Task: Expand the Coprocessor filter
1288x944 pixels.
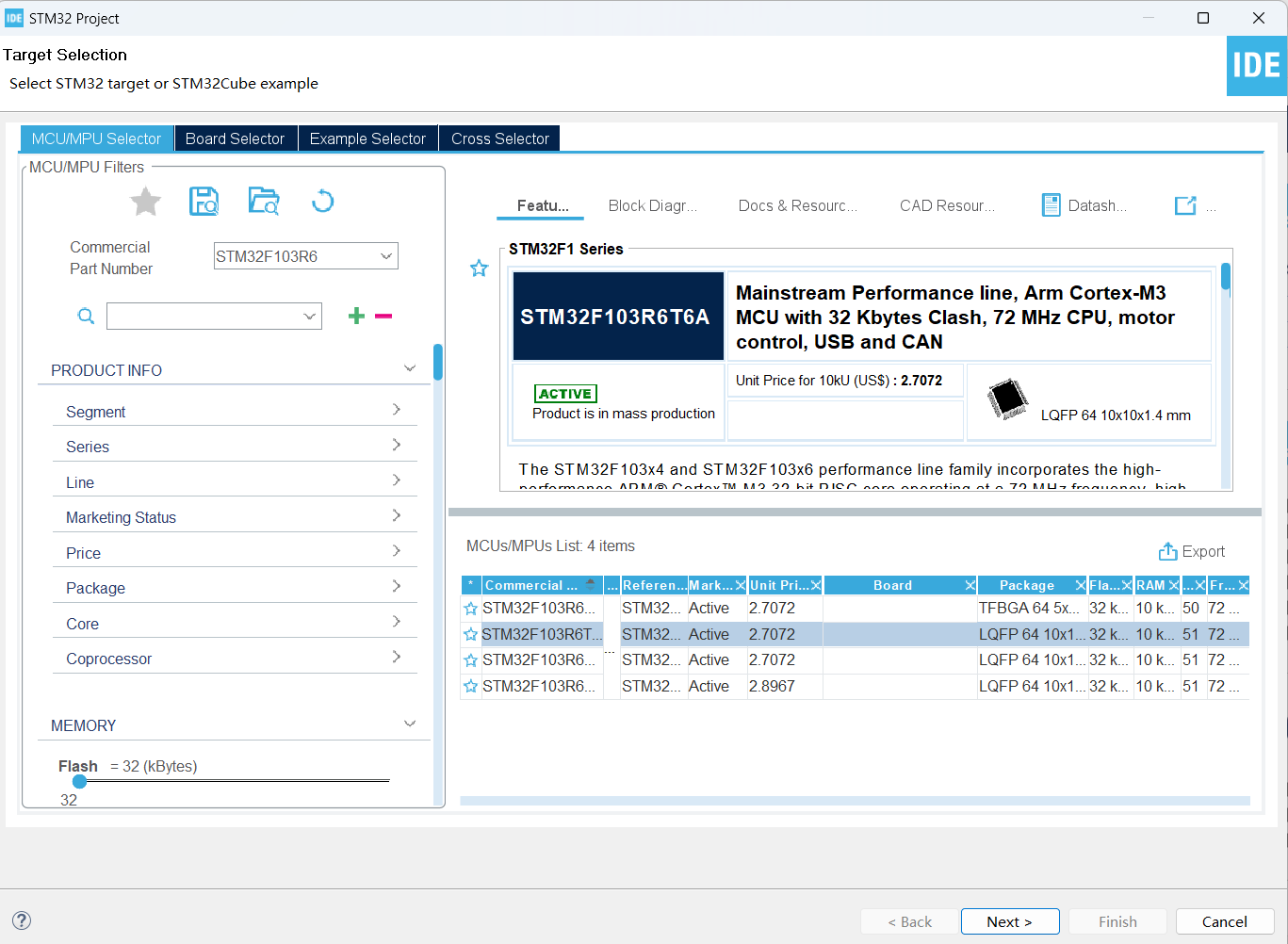Action: (x=397, y=657)
